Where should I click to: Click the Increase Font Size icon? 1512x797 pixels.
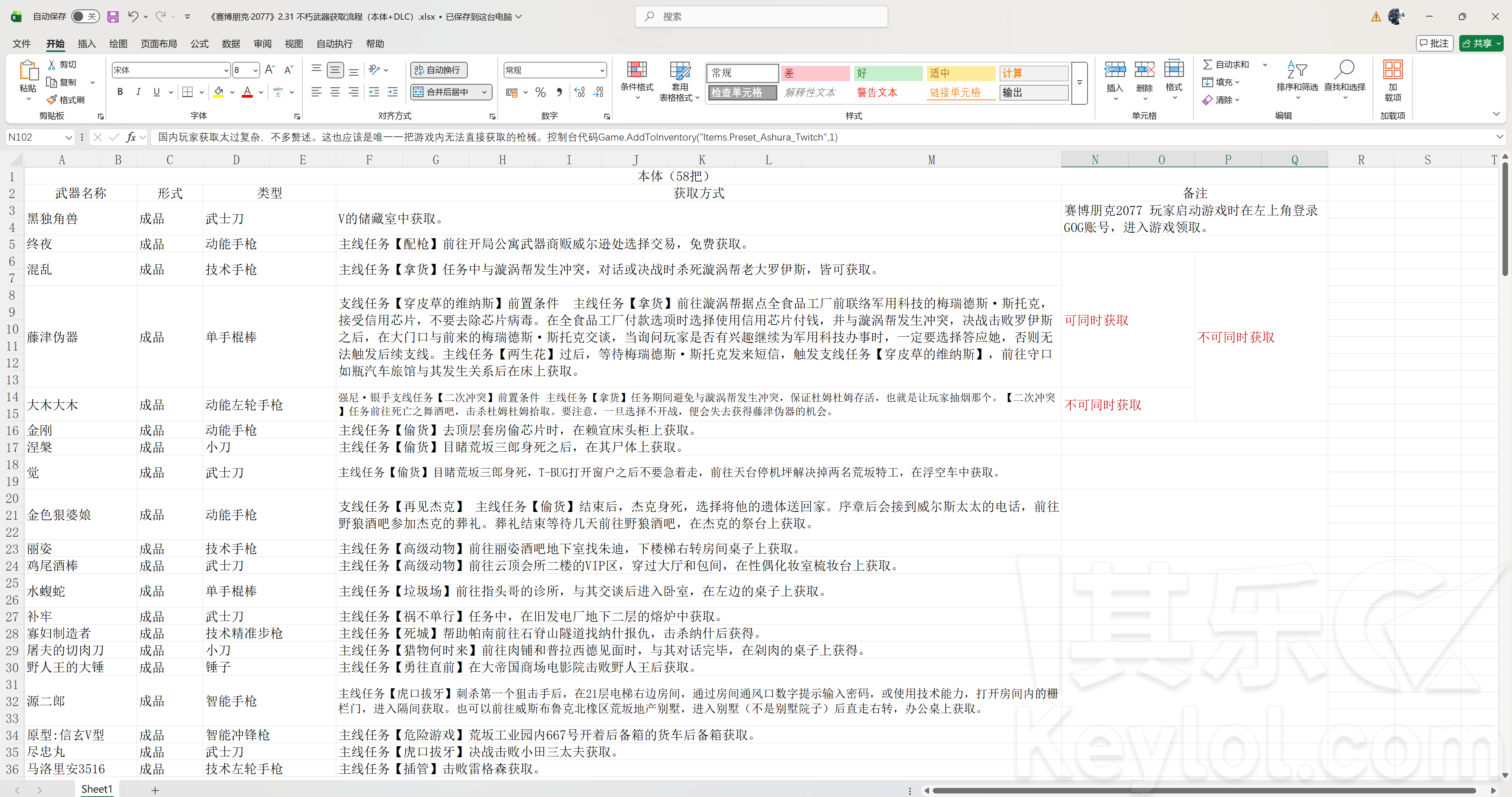[269, 70]
